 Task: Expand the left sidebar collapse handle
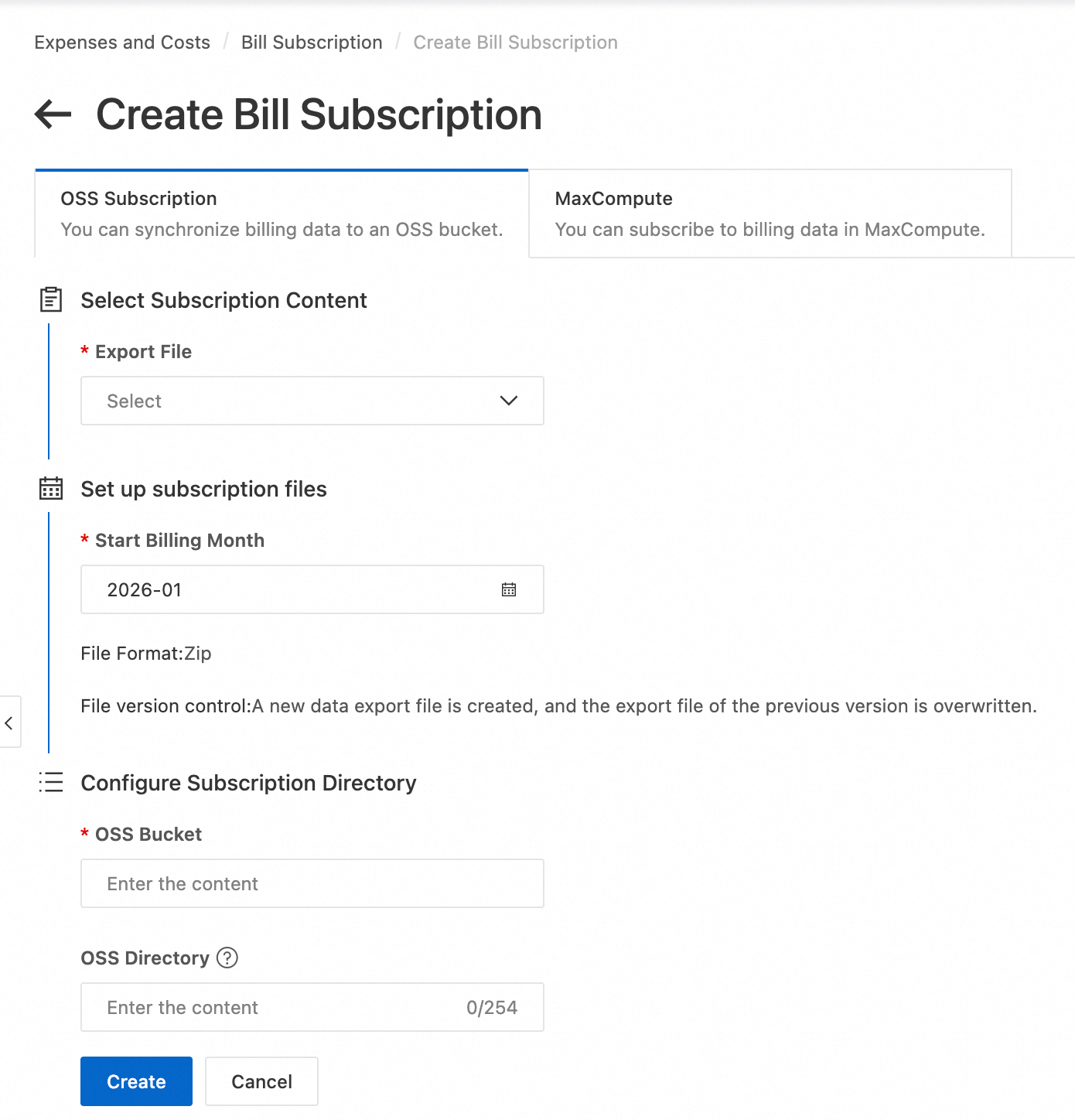click(9, 722)
